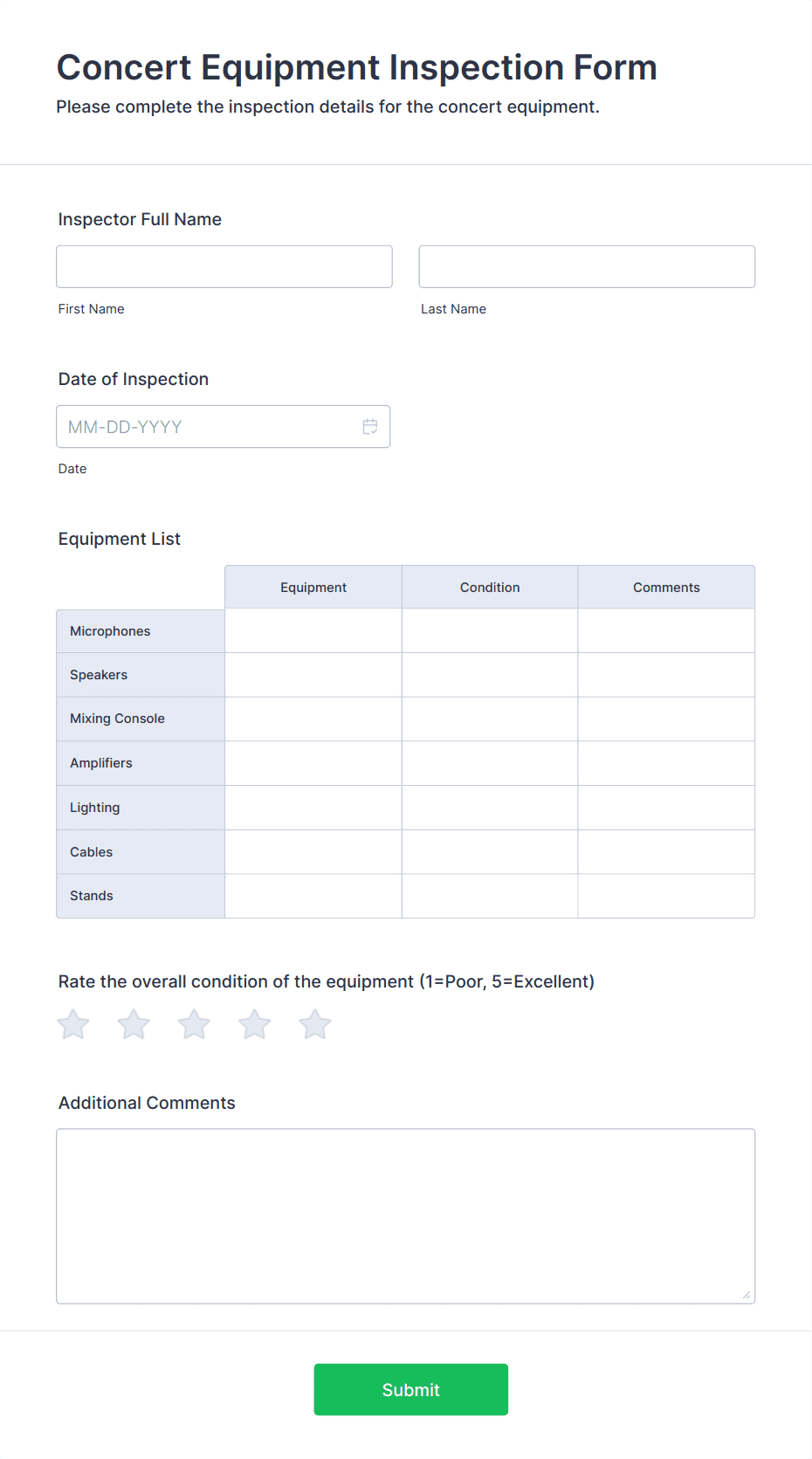This screenshot has width=812, height=1459.
Task: Click the textarea resize handle
Action: point(747,1295)
